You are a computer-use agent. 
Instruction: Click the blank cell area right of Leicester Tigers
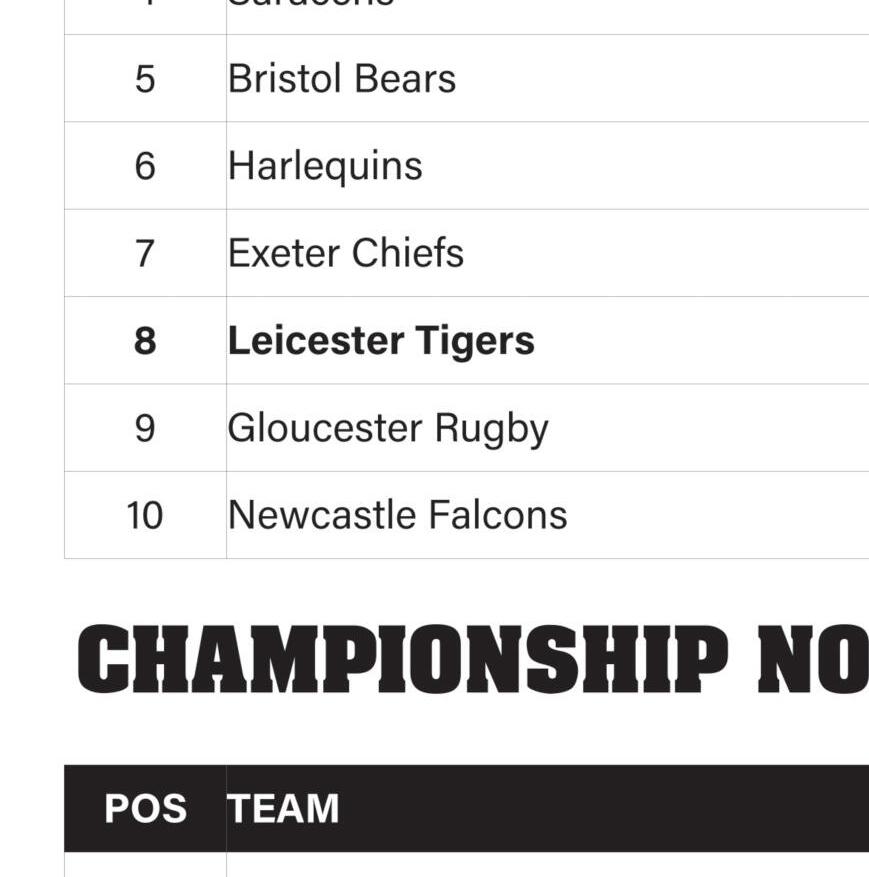point(700,341)
